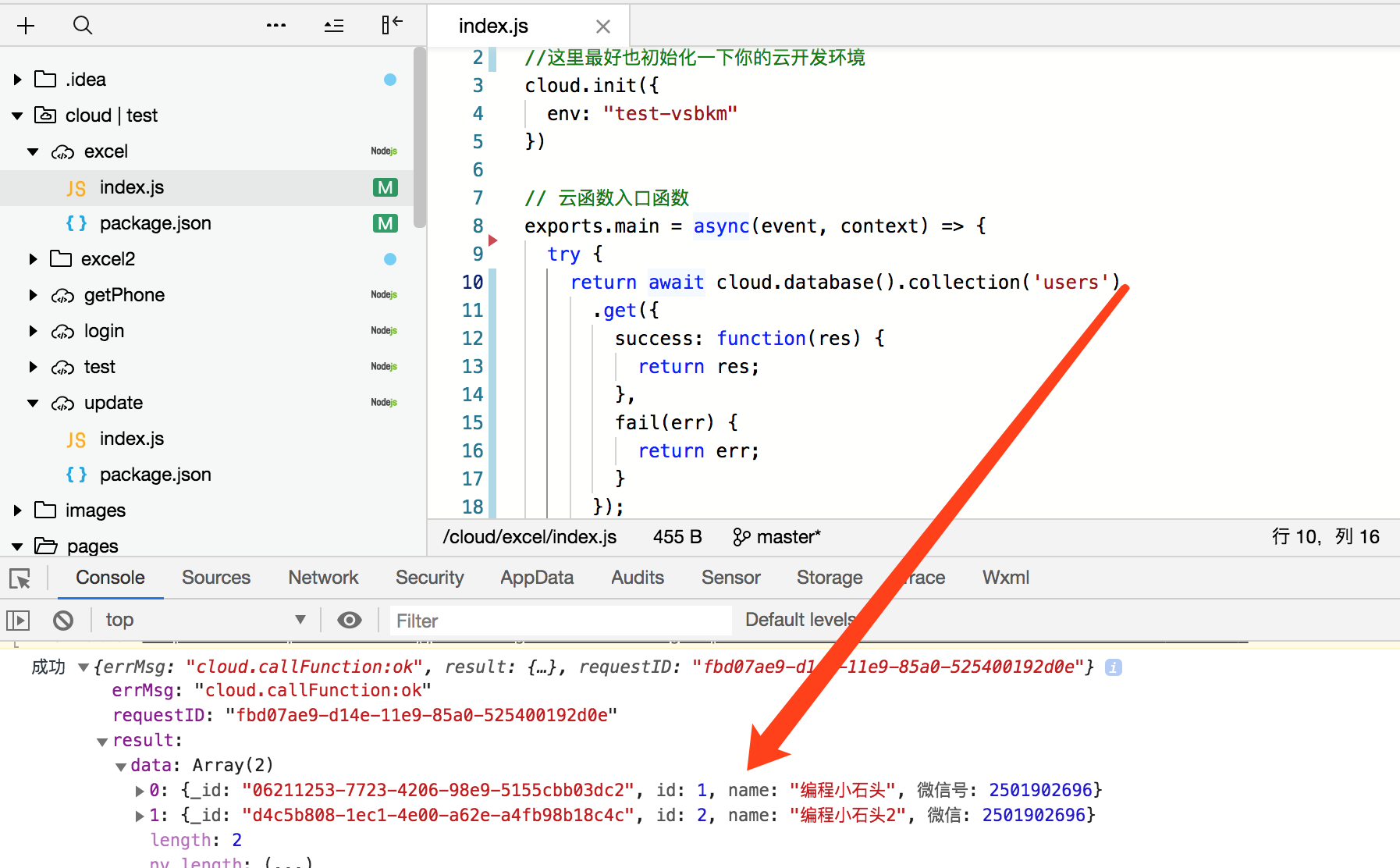
Task: Expand array item 1 in console
Action: [140, 816]
